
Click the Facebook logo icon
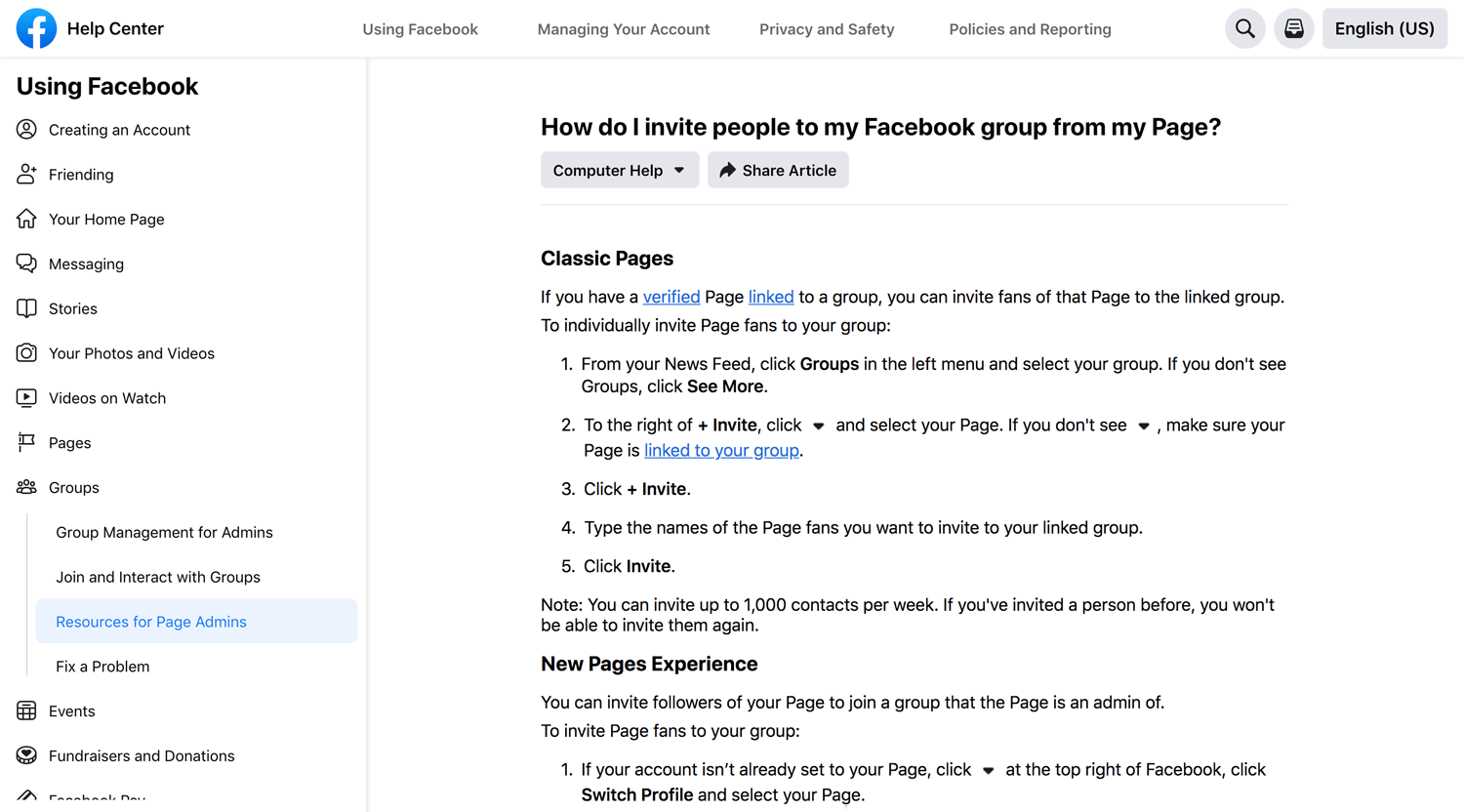(x=36, y=28)
